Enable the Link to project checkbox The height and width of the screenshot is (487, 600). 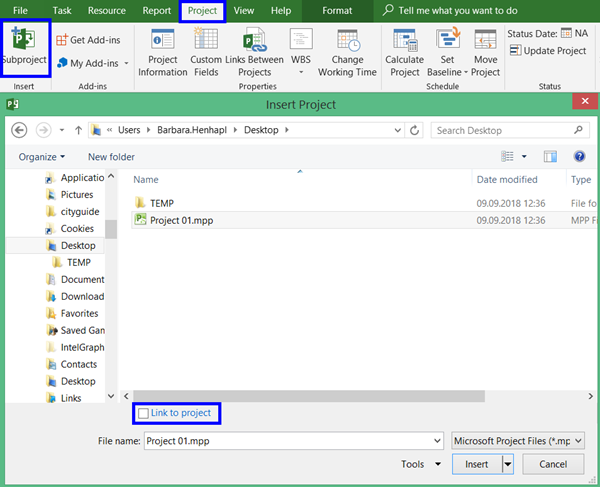coord(144,414)
